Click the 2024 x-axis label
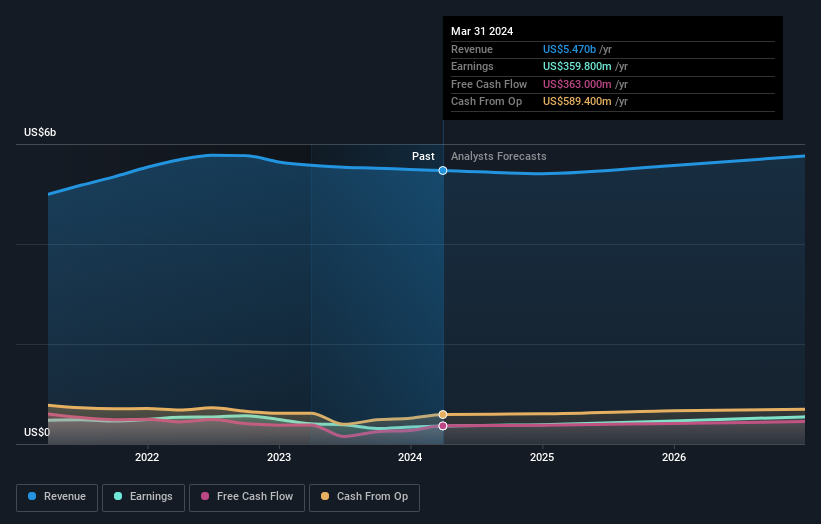Image resolution: width=821 pixels, height=524 pixels. 410,458
